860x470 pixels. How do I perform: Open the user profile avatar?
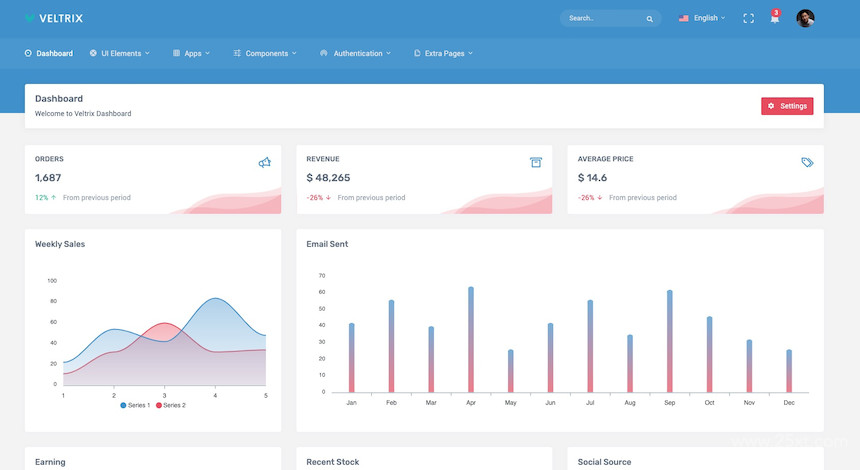pyautogui.click(x=805, y=18)
